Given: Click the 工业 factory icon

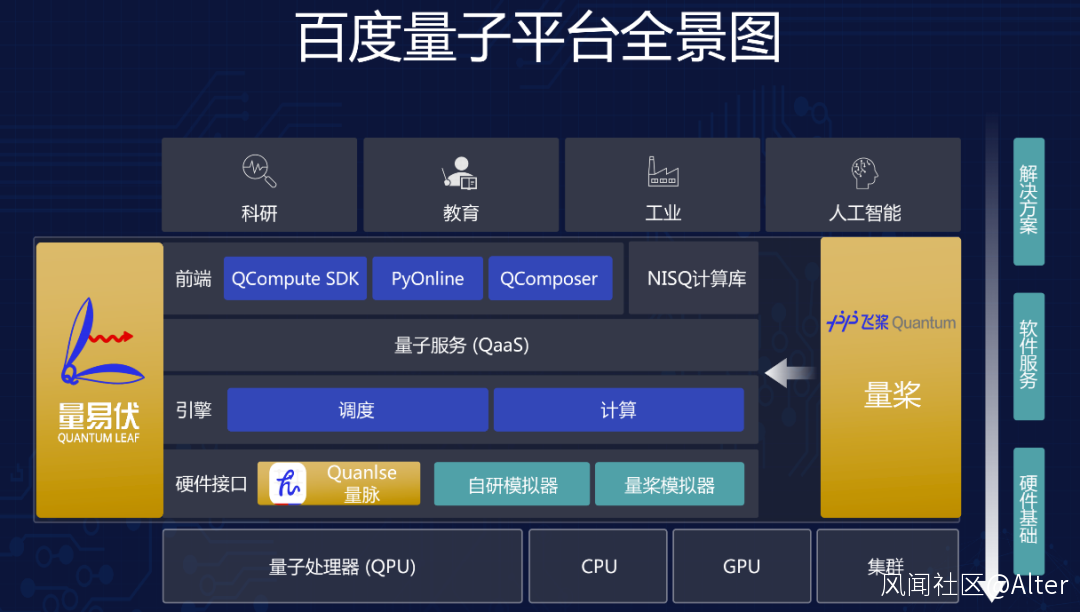Looking at the screenshot, I should click(663, 171).
